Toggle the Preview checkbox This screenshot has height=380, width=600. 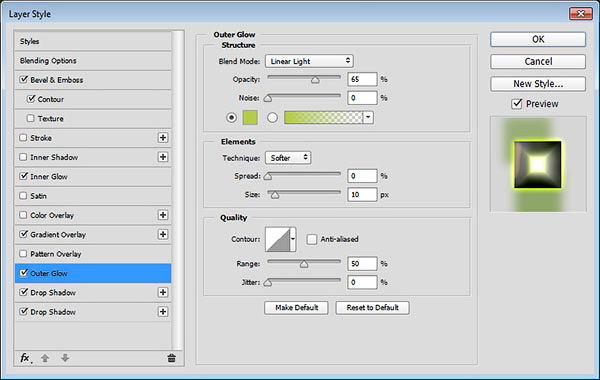click(x=517, y=104)
